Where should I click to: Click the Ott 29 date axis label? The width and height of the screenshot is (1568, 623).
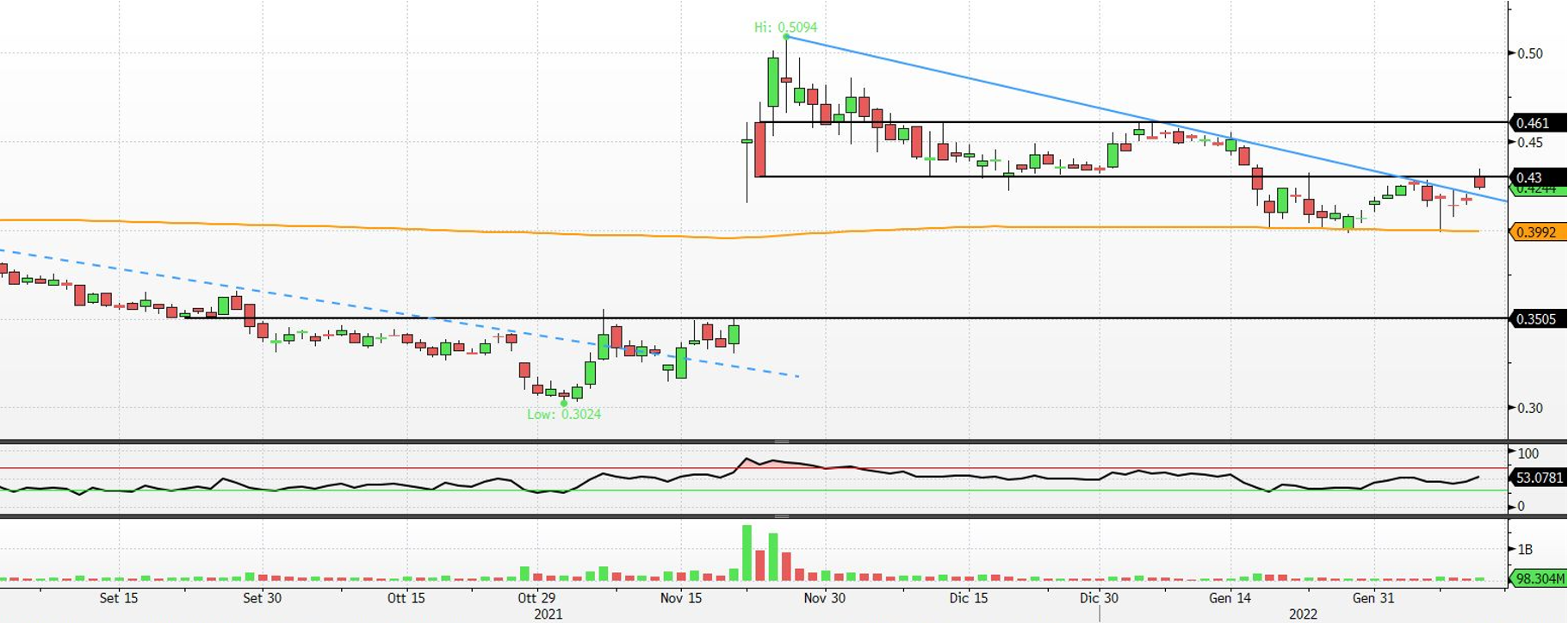(536, 598)
